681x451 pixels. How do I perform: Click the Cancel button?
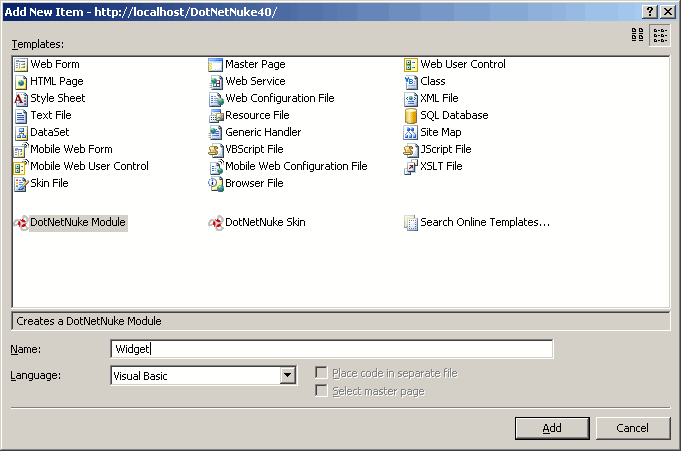pyautogui.click(x=632, y=428)
